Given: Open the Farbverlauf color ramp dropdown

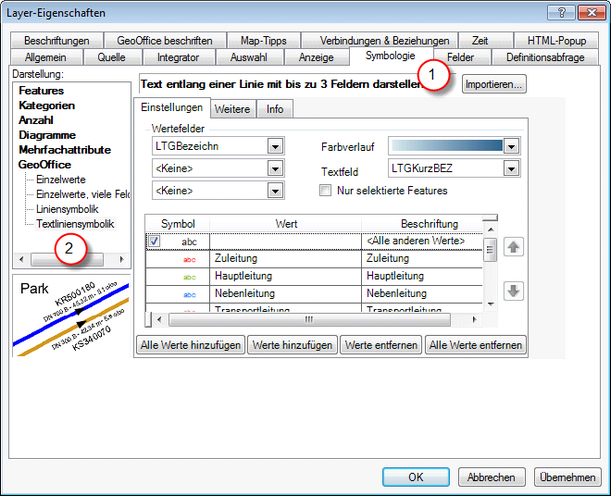Looking at the screenshot, I should click(512, 146).
